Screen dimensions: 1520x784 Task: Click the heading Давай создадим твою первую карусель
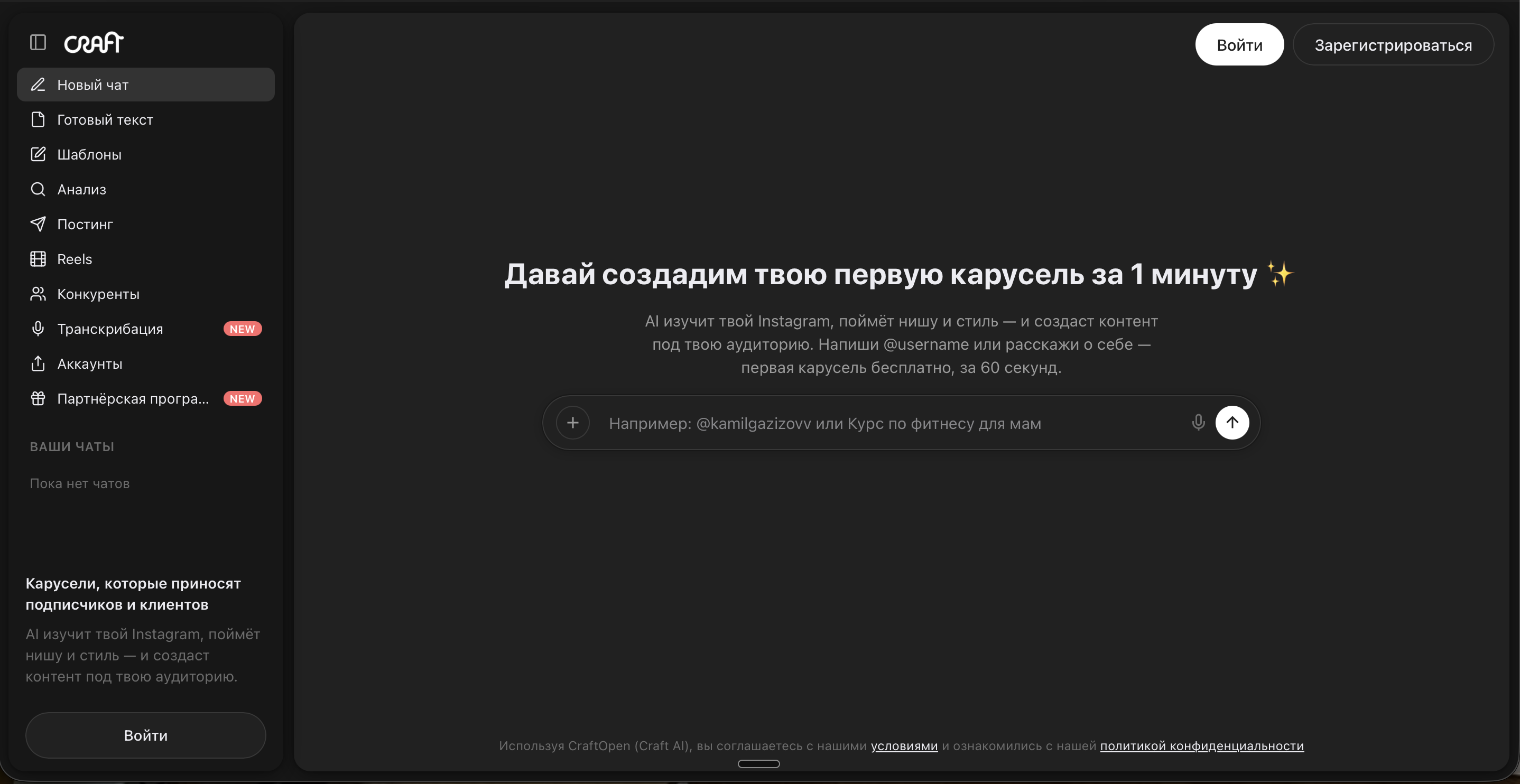tap(899, 274)
